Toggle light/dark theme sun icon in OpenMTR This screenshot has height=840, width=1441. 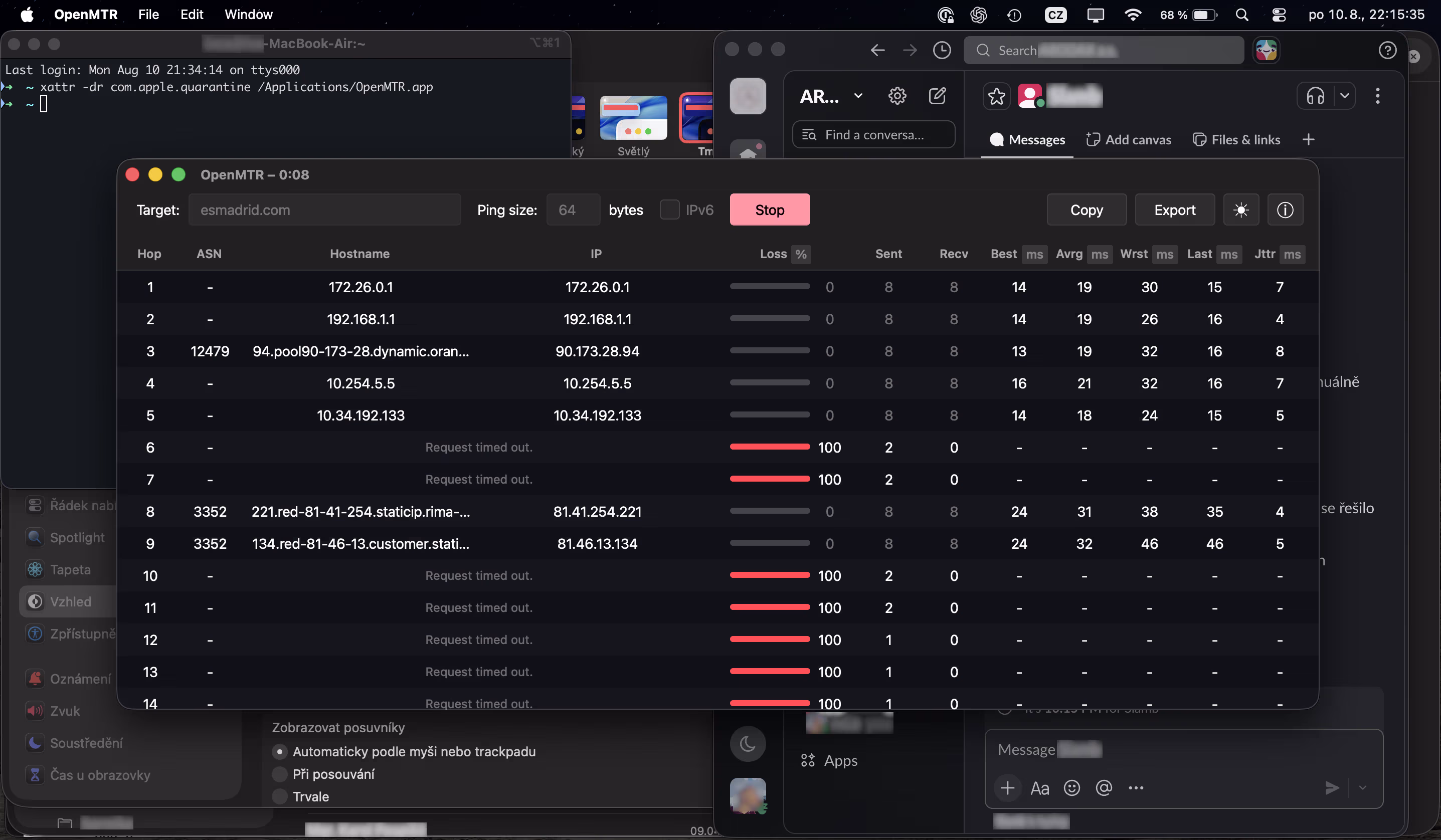[1240, 209]
